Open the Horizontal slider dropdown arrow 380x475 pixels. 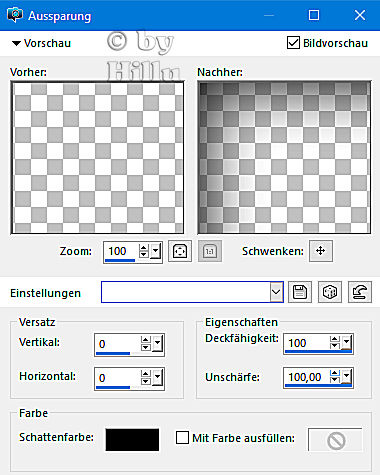(158, 378)
